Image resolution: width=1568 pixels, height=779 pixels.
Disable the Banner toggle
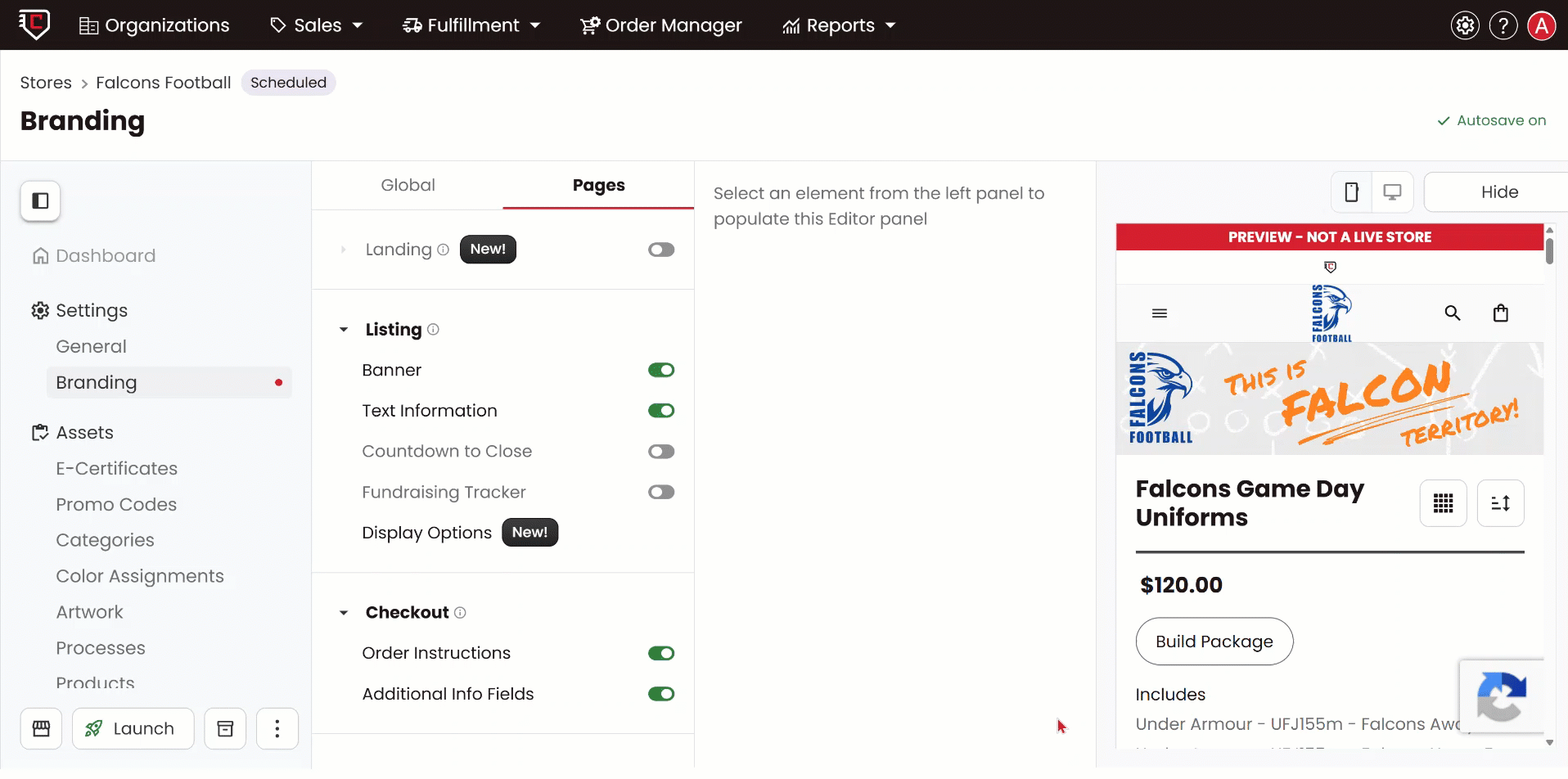[x=661, y=370]
